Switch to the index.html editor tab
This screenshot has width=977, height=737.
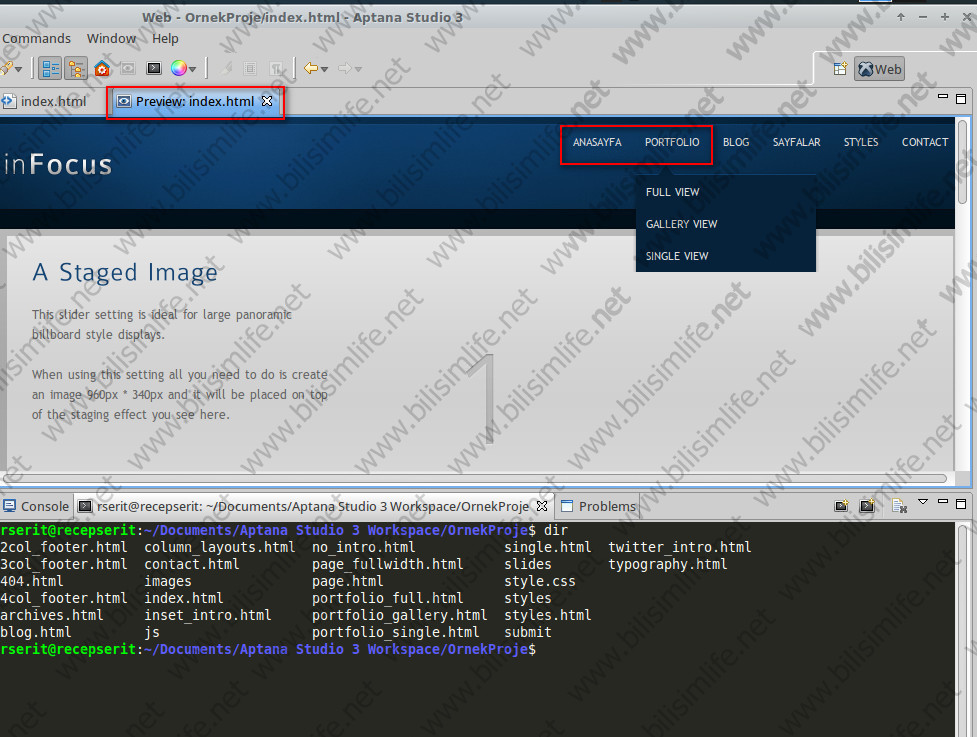point(52,101)
